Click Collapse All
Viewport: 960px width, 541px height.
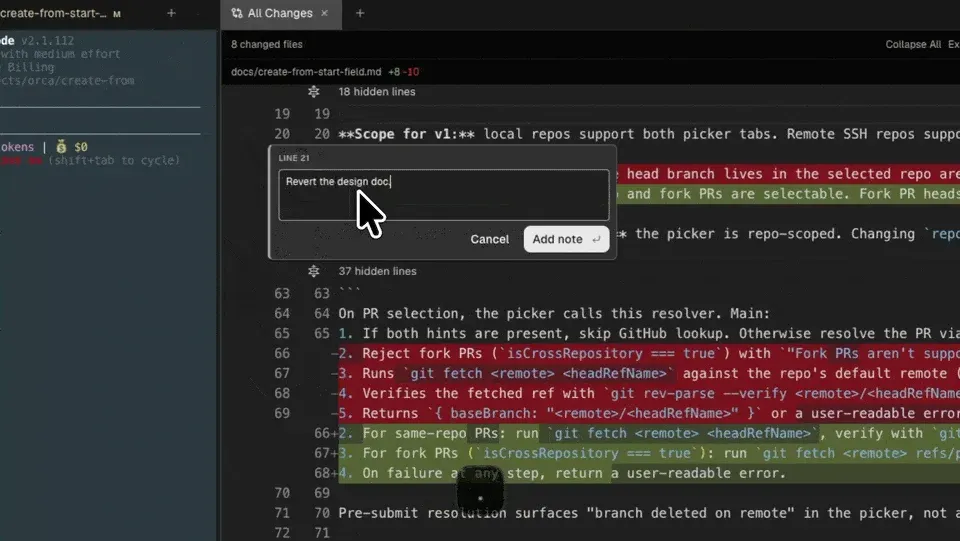(913, 44)
